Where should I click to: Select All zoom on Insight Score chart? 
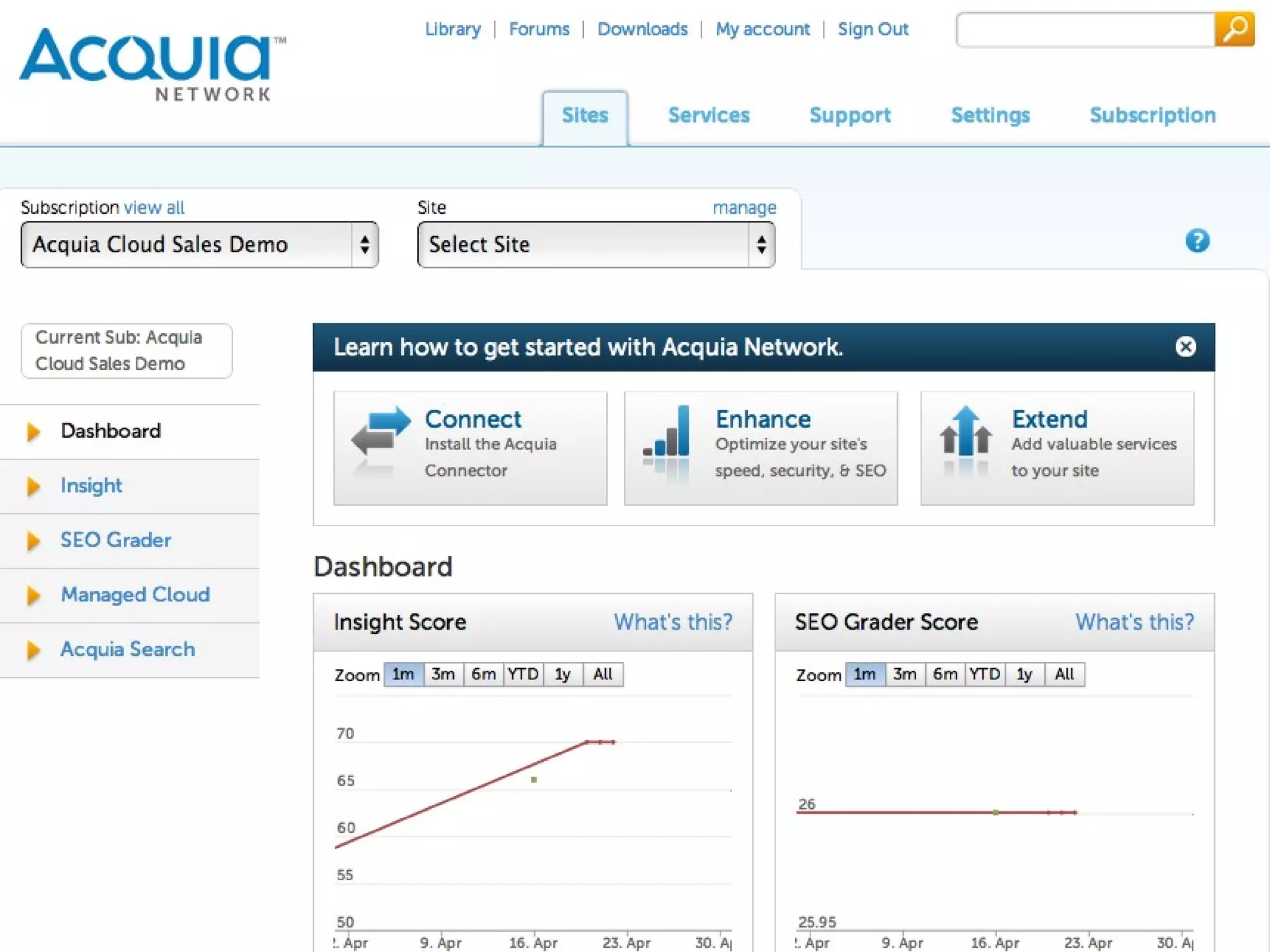(602, 674)
